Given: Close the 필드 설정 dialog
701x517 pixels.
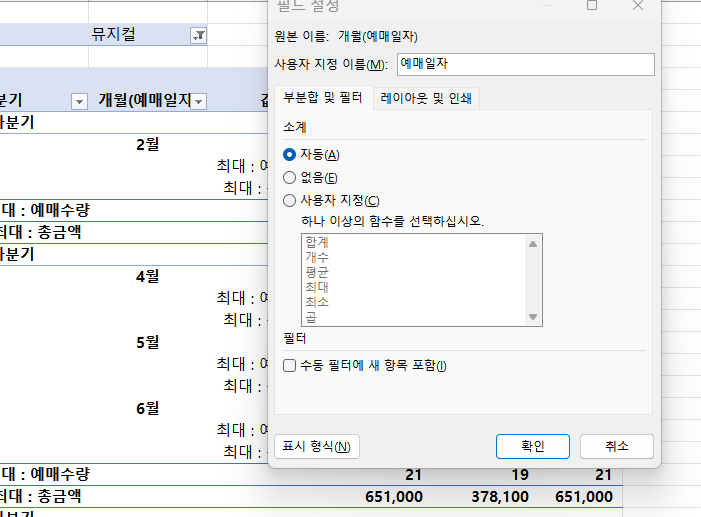Looking at the screenshot, I should pyautogui.click(x=638, y=6).
